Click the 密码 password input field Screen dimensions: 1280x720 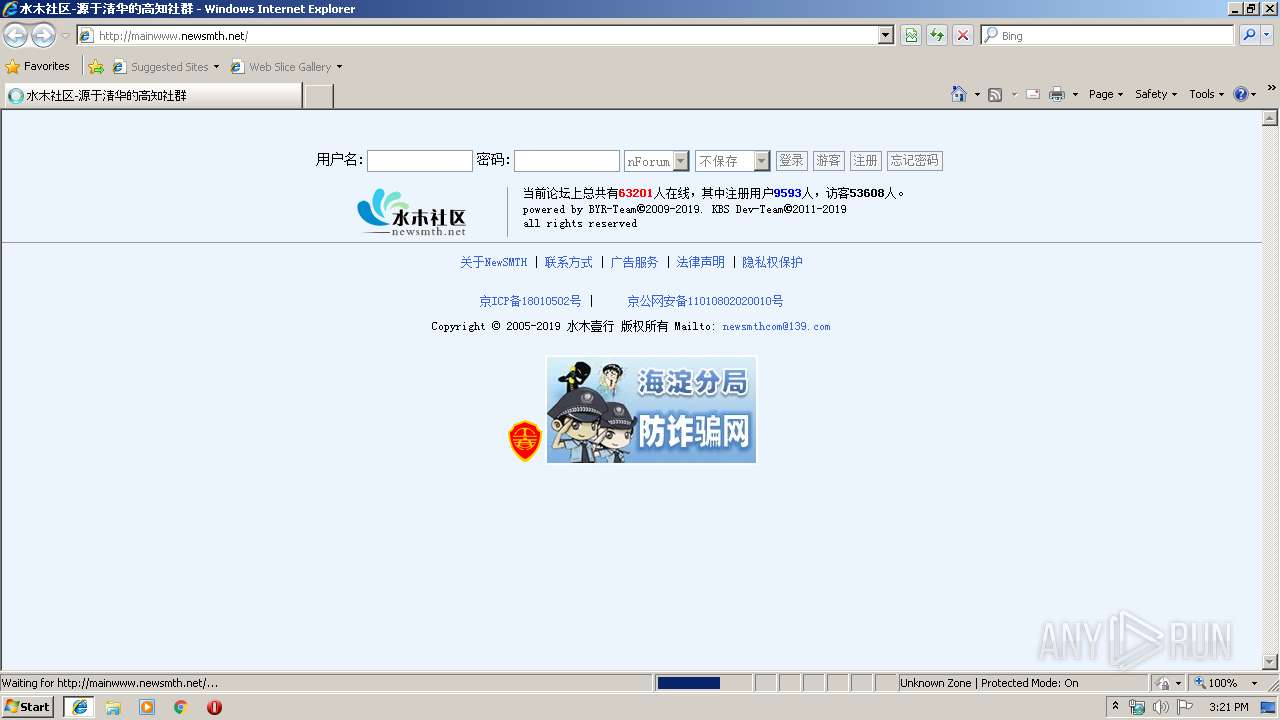pyautogui.click(x=567, y=161)
